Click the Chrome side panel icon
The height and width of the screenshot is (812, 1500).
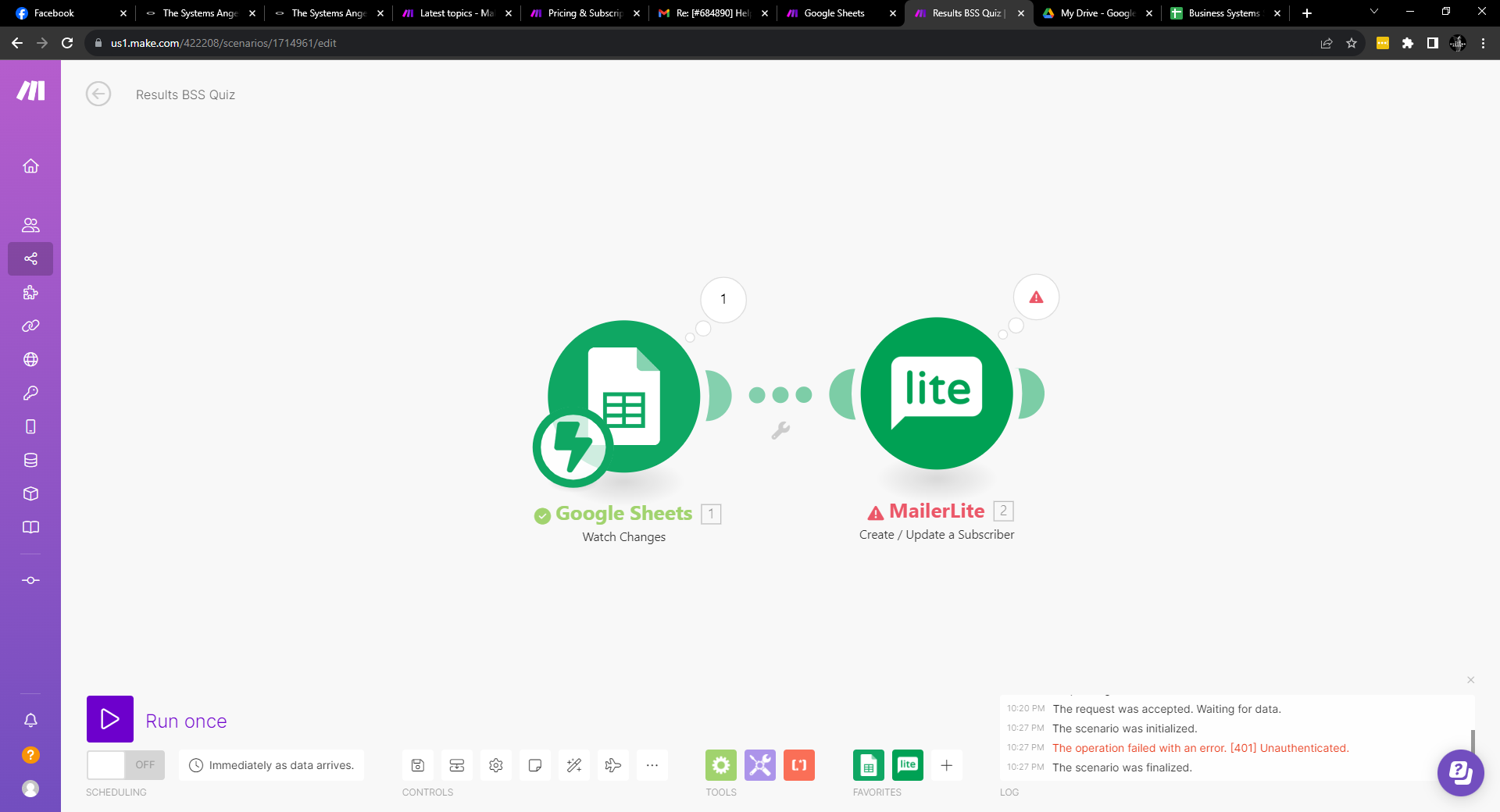click(1433, 43)
